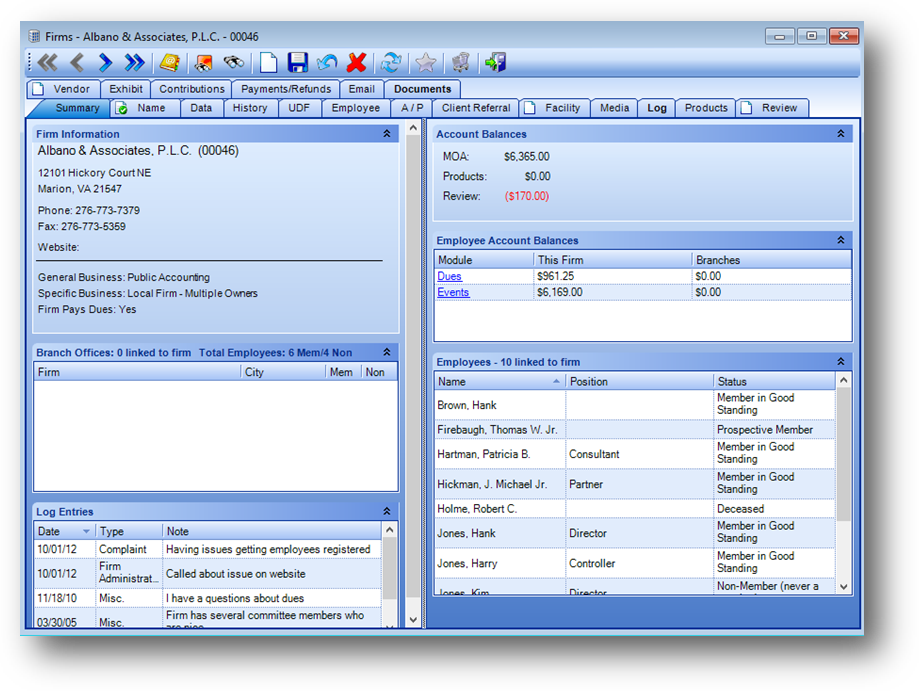This screenshot has width=919, height=691.
Task: Undo changes with blue curved arrow
Action: pyautogui.click(x=327, y=62)
